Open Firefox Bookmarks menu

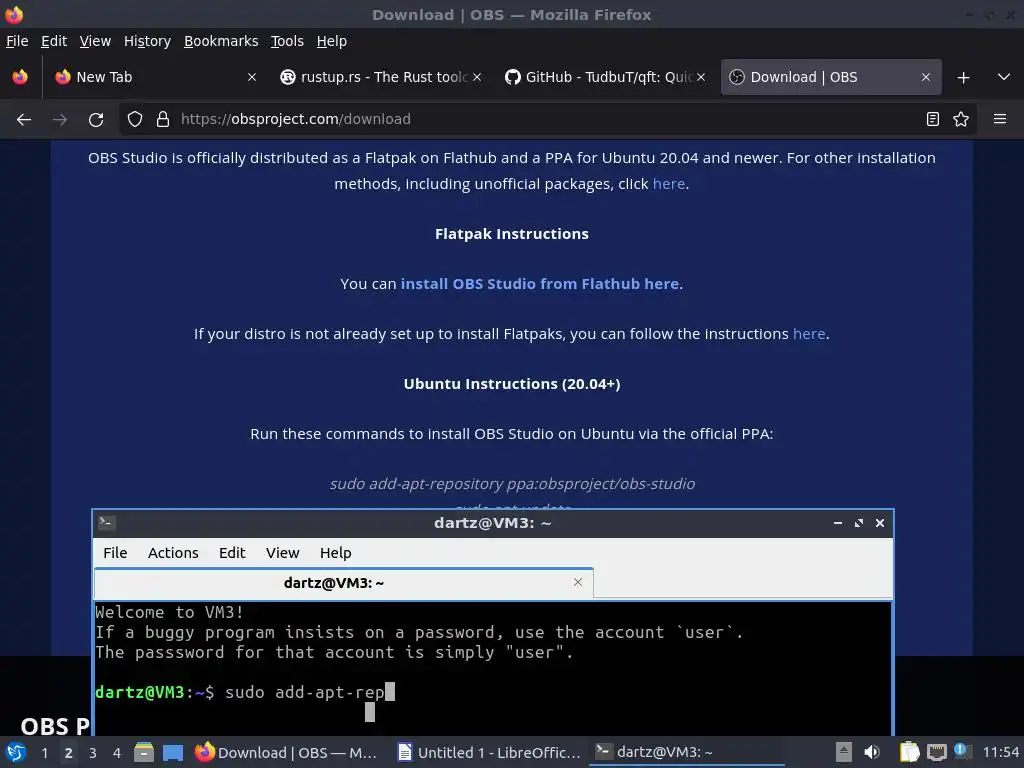[221, 41]
